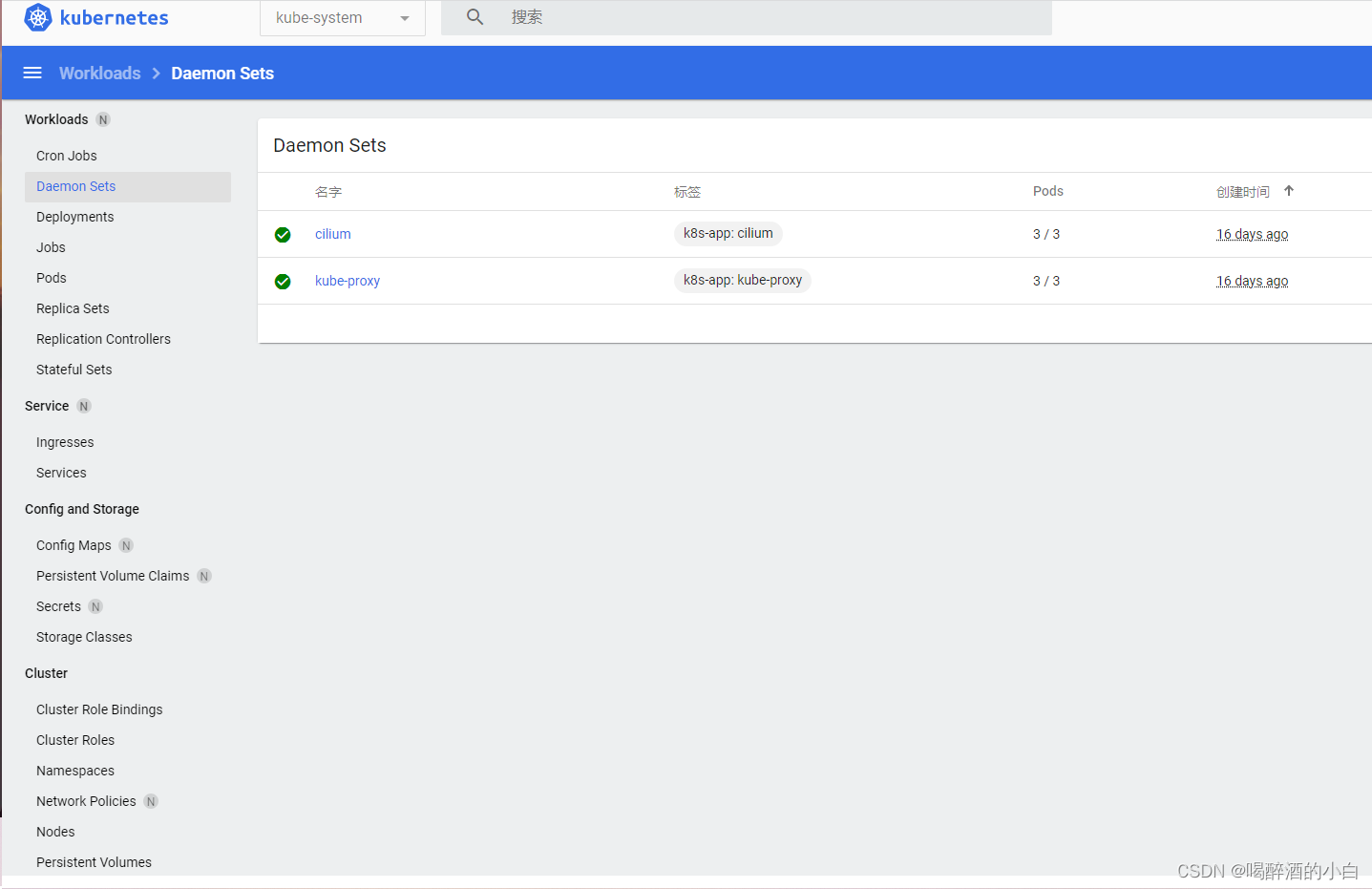The width and height of the screenshot is (1372, 889).
Task: Select Namespaces in sidebar
Action: point(75,771)
